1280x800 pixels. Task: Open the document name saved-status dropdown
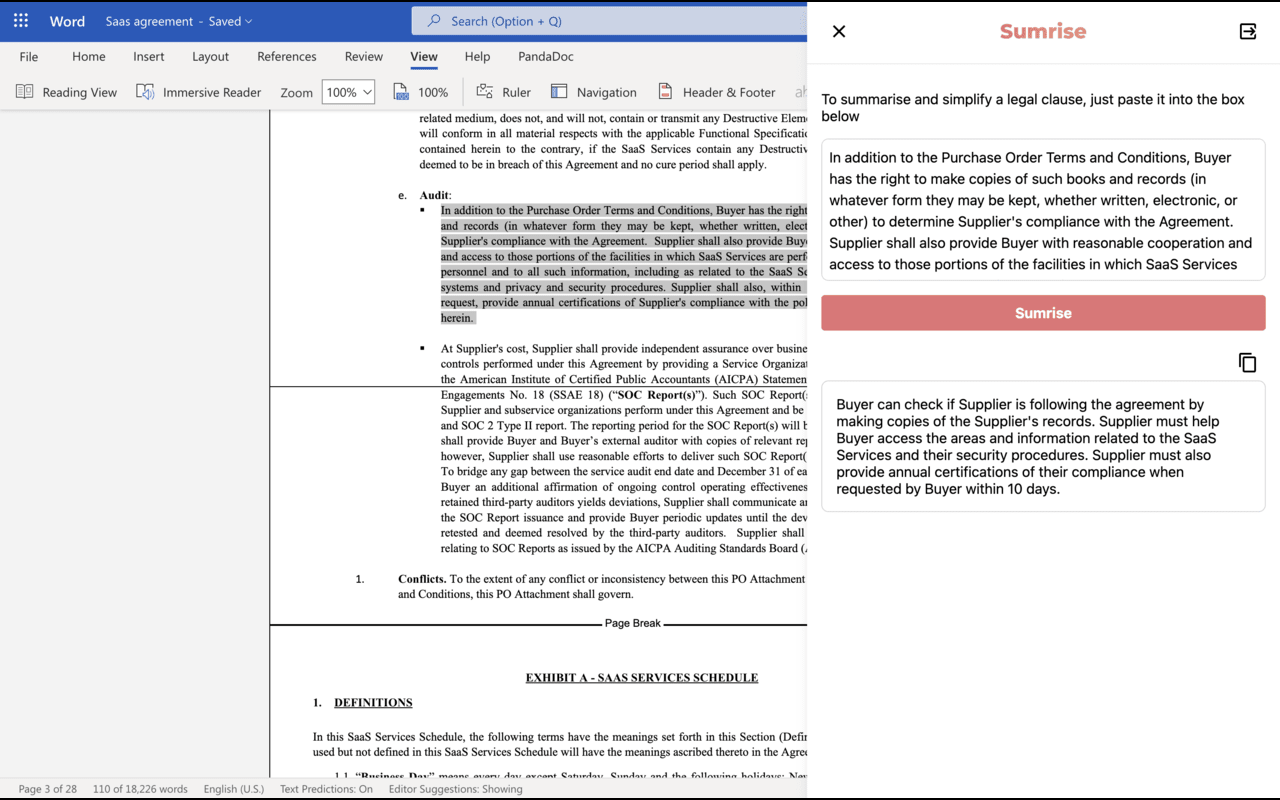[249, 21]
